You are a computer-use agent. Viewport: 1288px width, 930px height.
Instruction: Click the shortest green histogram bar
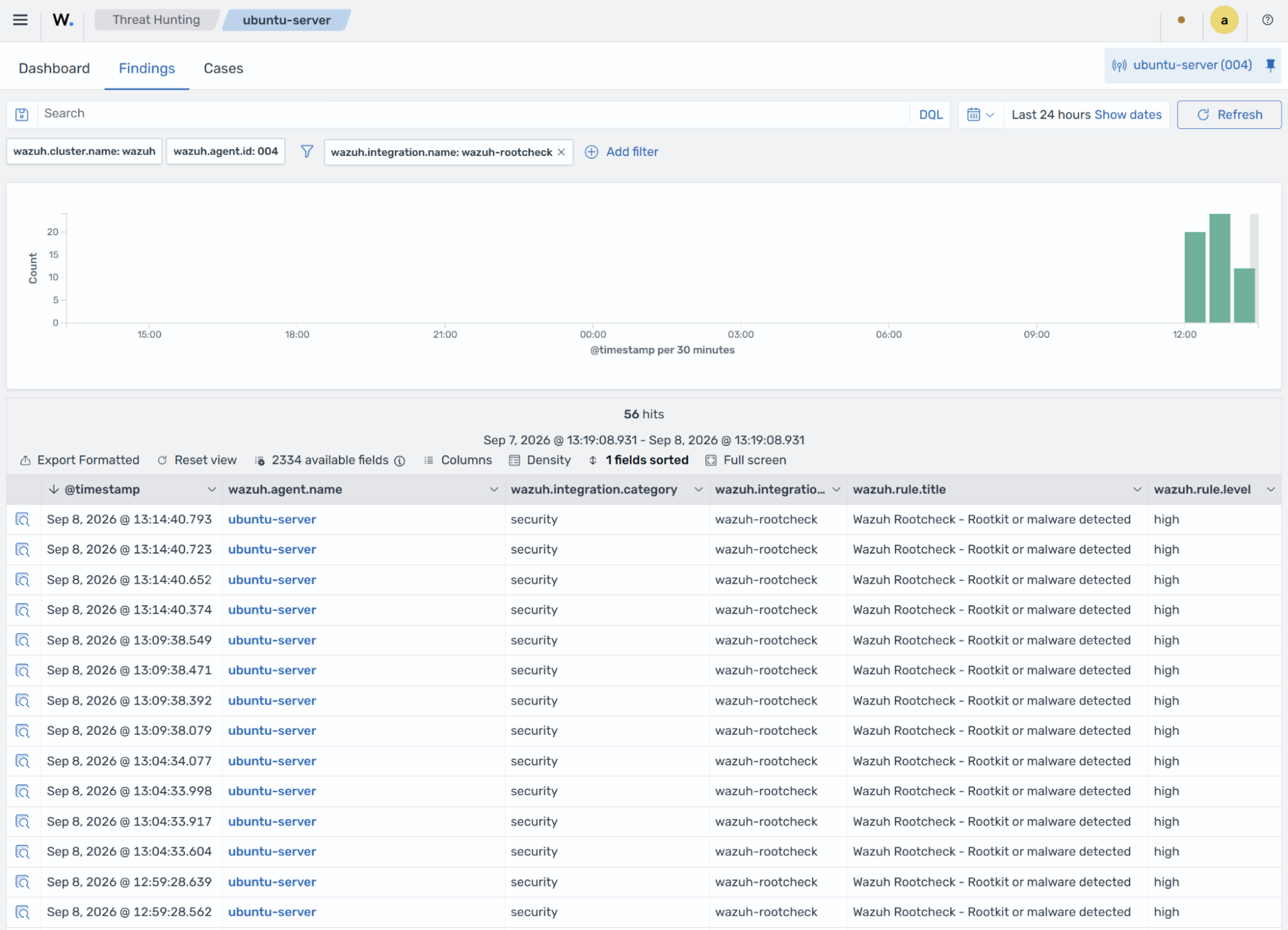1244,295
